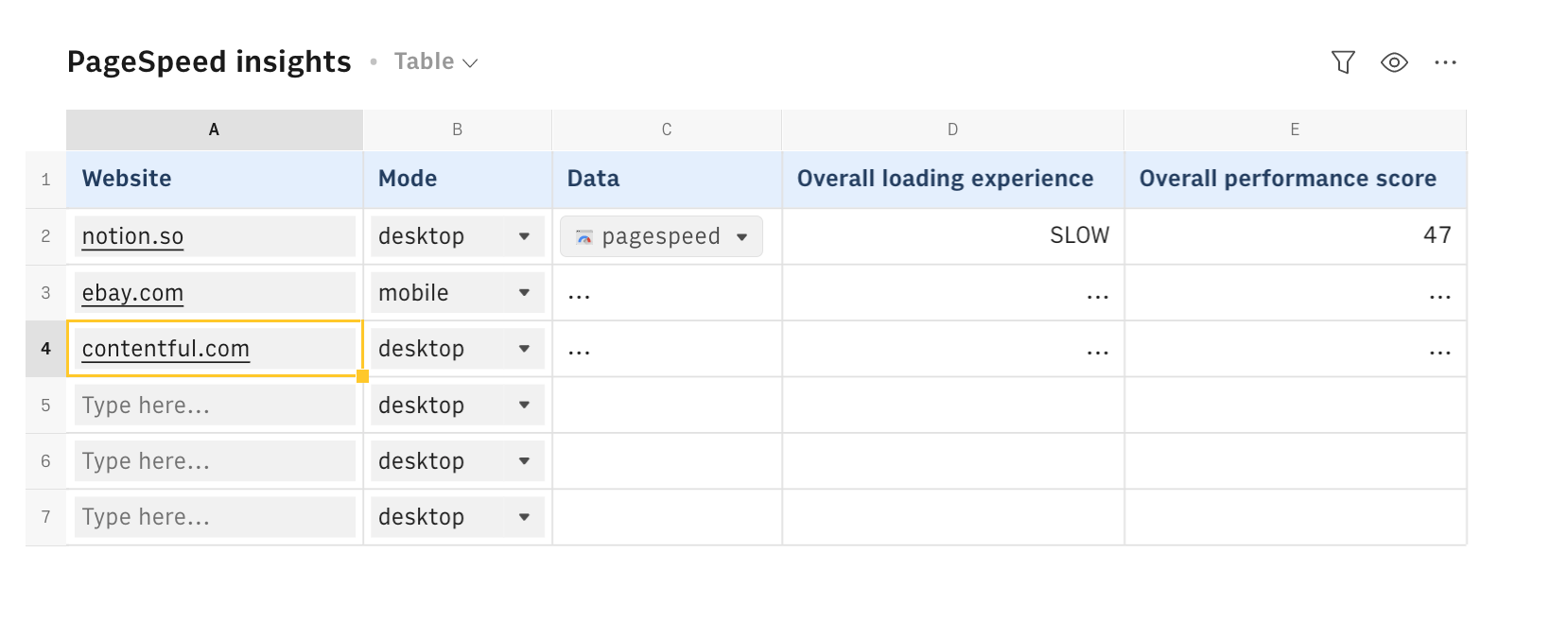Click the Type here field in row 5
The height and width of the screenshot is (639, 1568).
tap(215, 405)
